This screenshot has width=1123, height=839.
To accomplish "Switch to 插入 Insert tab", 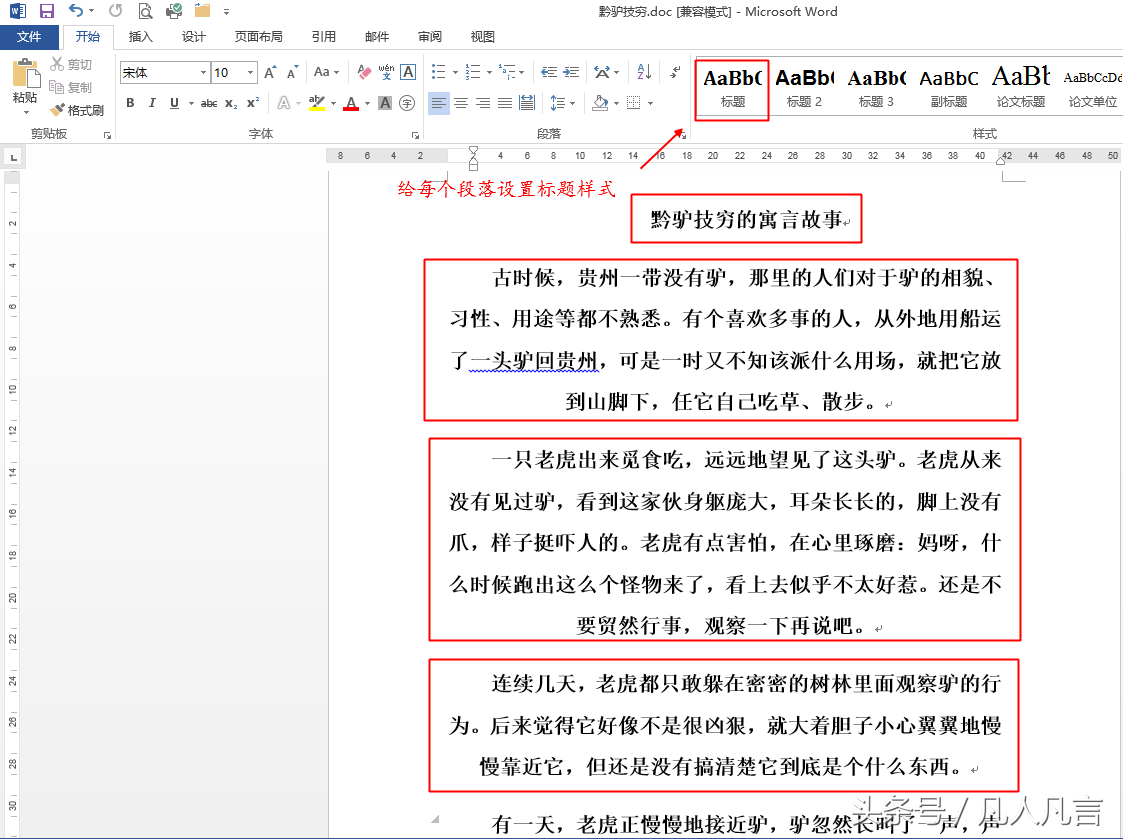I will 140,37.
